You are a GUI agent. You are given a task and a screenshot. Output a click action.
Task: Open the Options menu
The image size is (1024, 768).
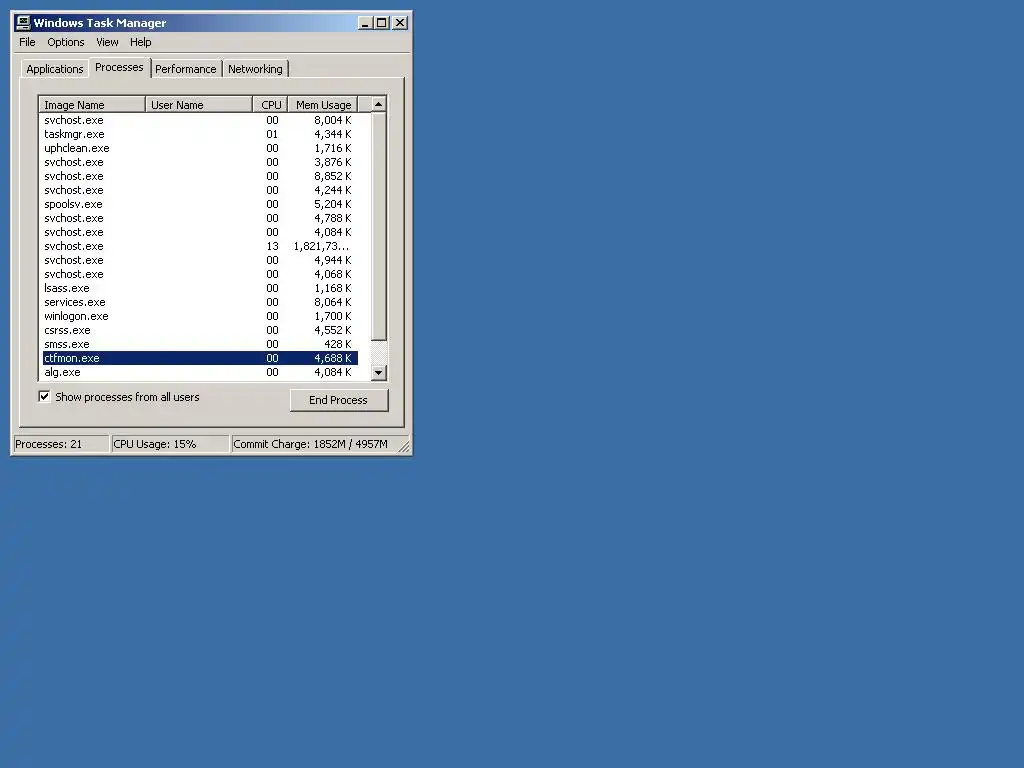click(65, 42)
